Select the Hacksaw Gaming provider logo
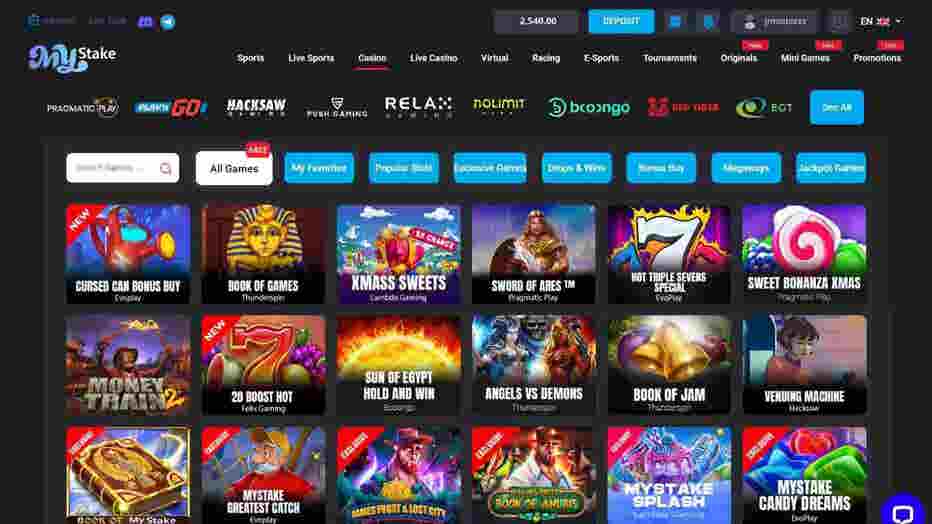The image size is (932, 524). click(x=256, y=108)
